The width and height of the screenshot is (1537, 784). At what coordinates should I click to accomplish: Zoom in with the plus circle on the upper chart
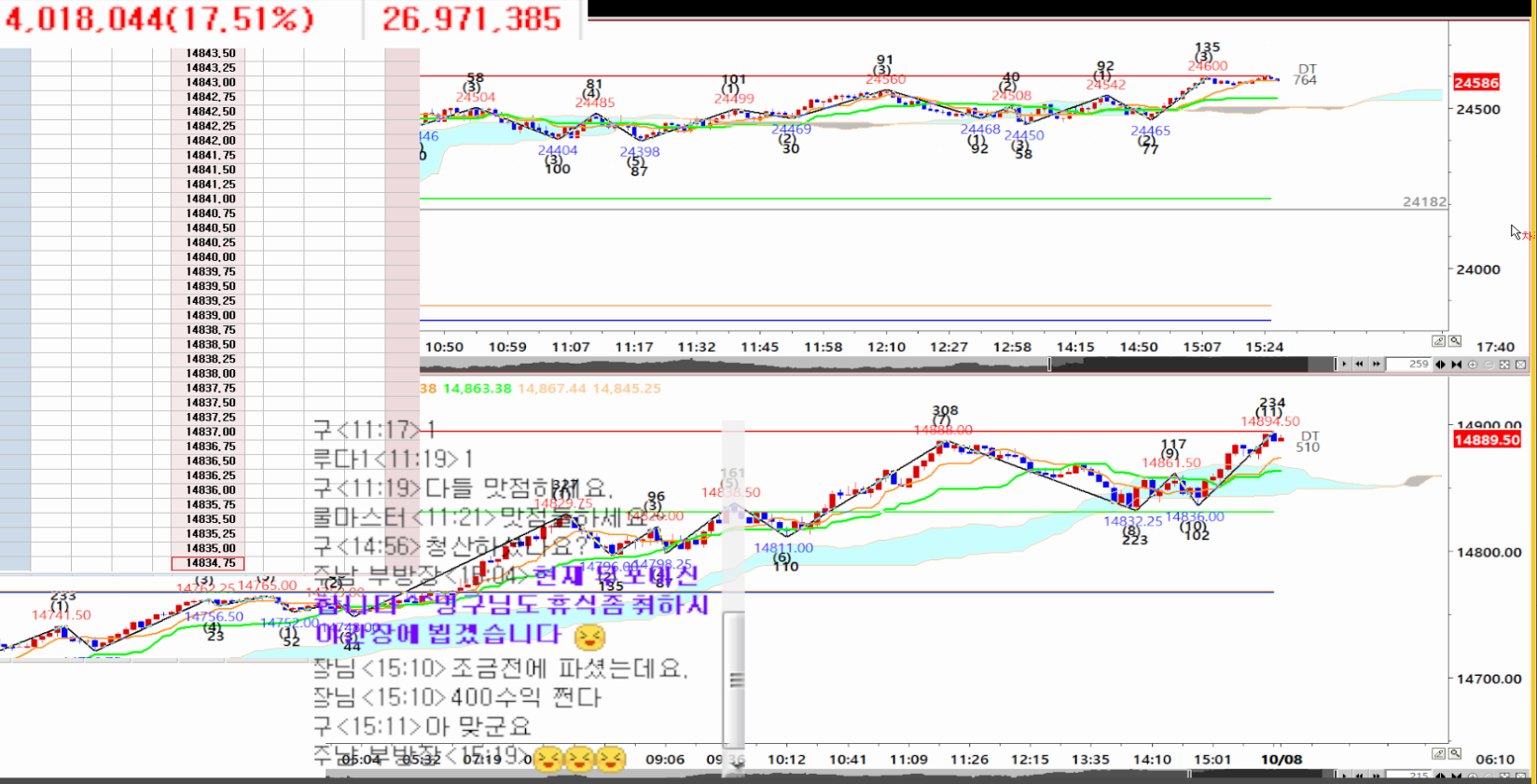[1473, 364]
